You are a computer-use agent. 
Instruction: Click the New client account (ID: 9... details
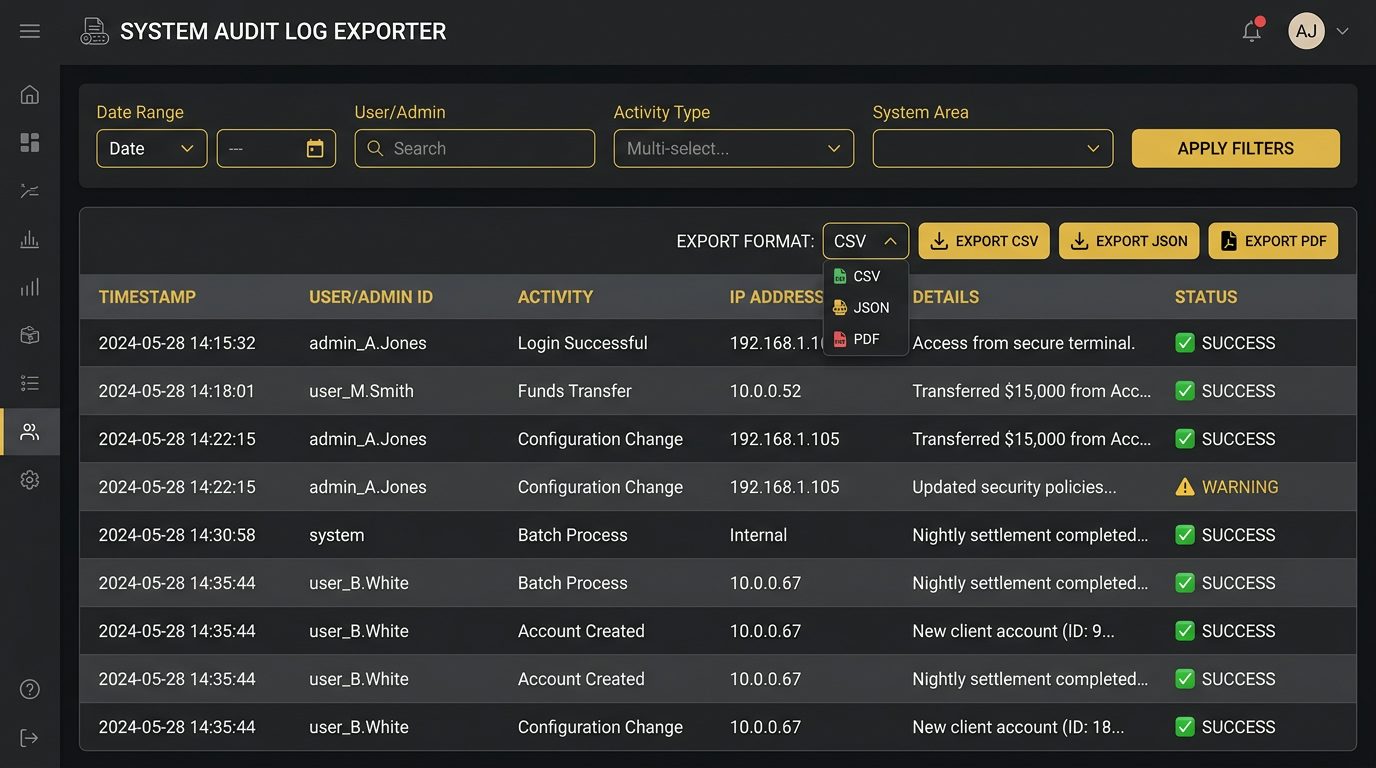1013,631
